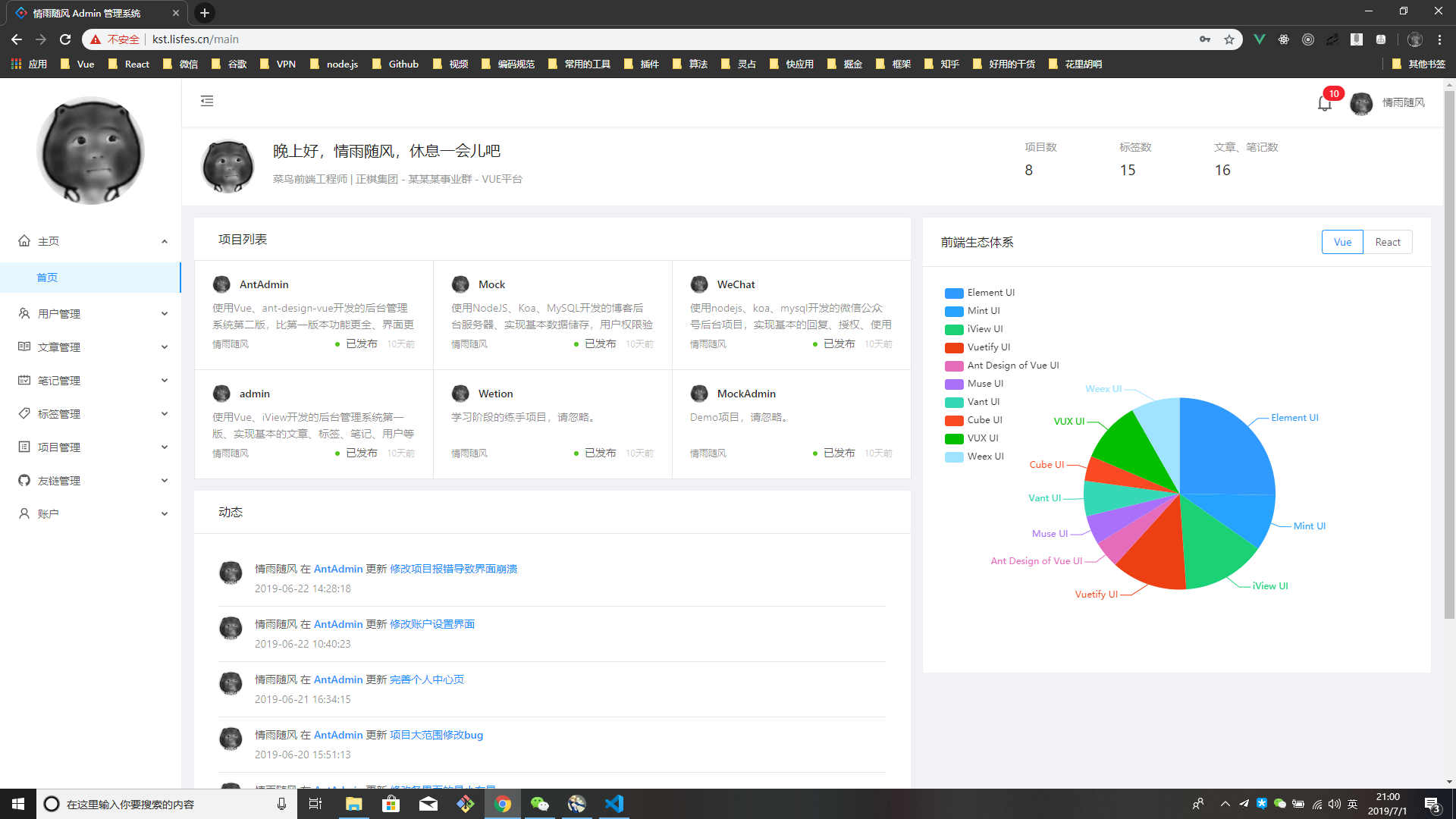
Task: Bookmark this page with the star icon
Action: (x=1229, y=39)
